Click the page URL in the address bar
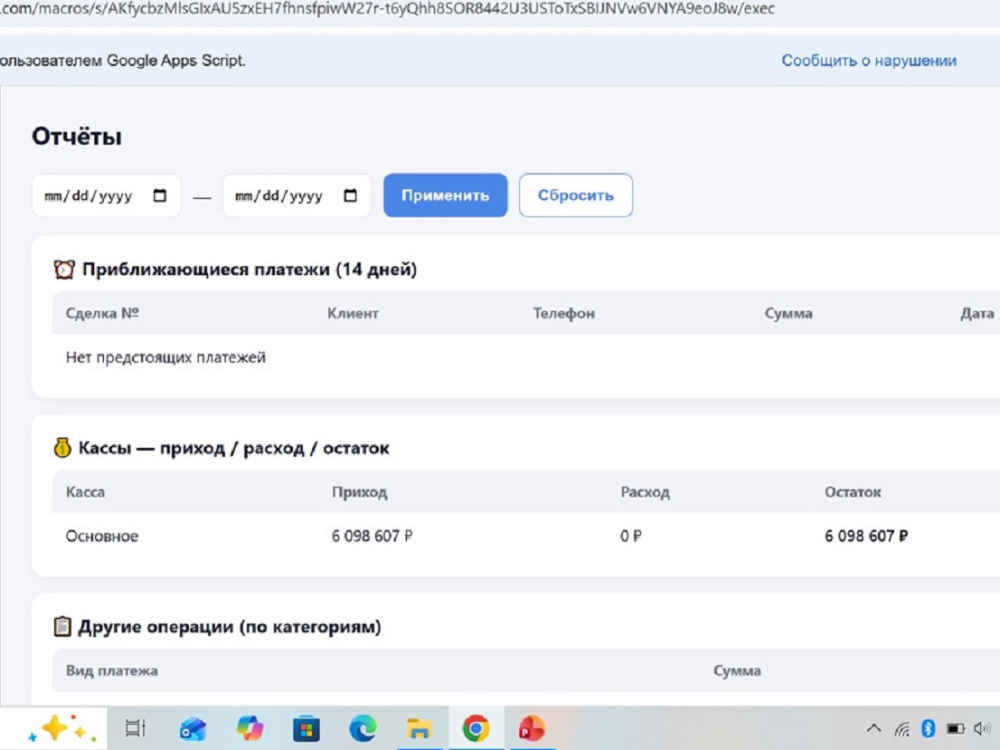The height and width of the screenshot is (750, 1000). [x=387, y=9]
